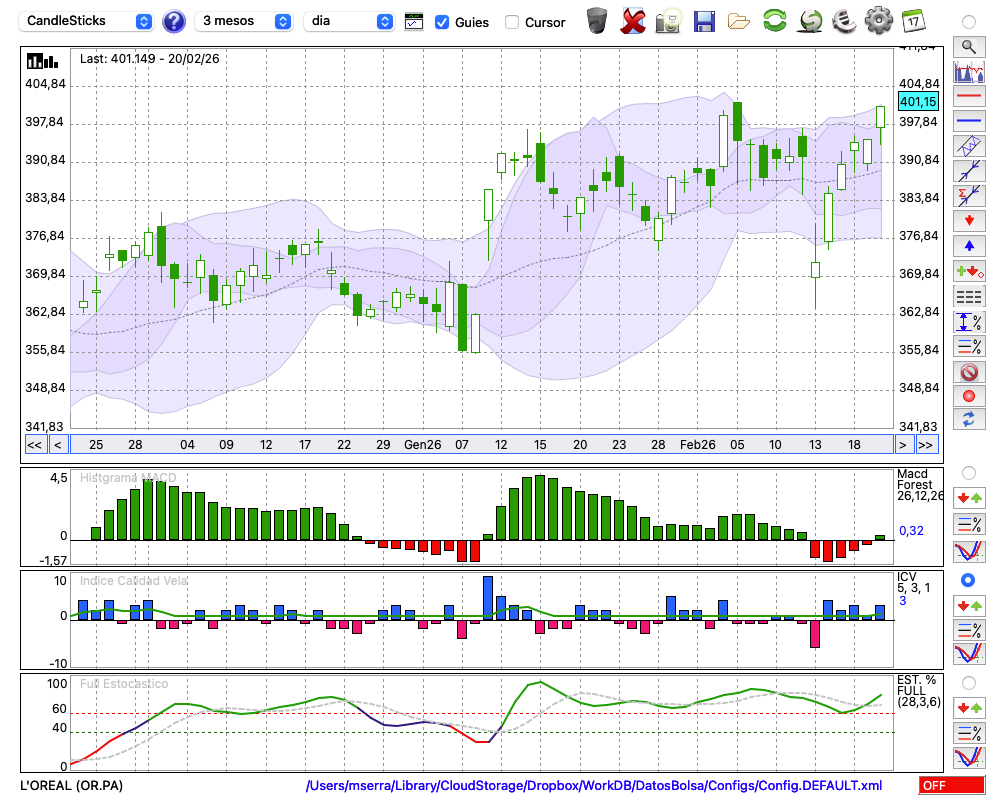Click the green refresh arrows icon
The image size is (1000, 800).
774,21
